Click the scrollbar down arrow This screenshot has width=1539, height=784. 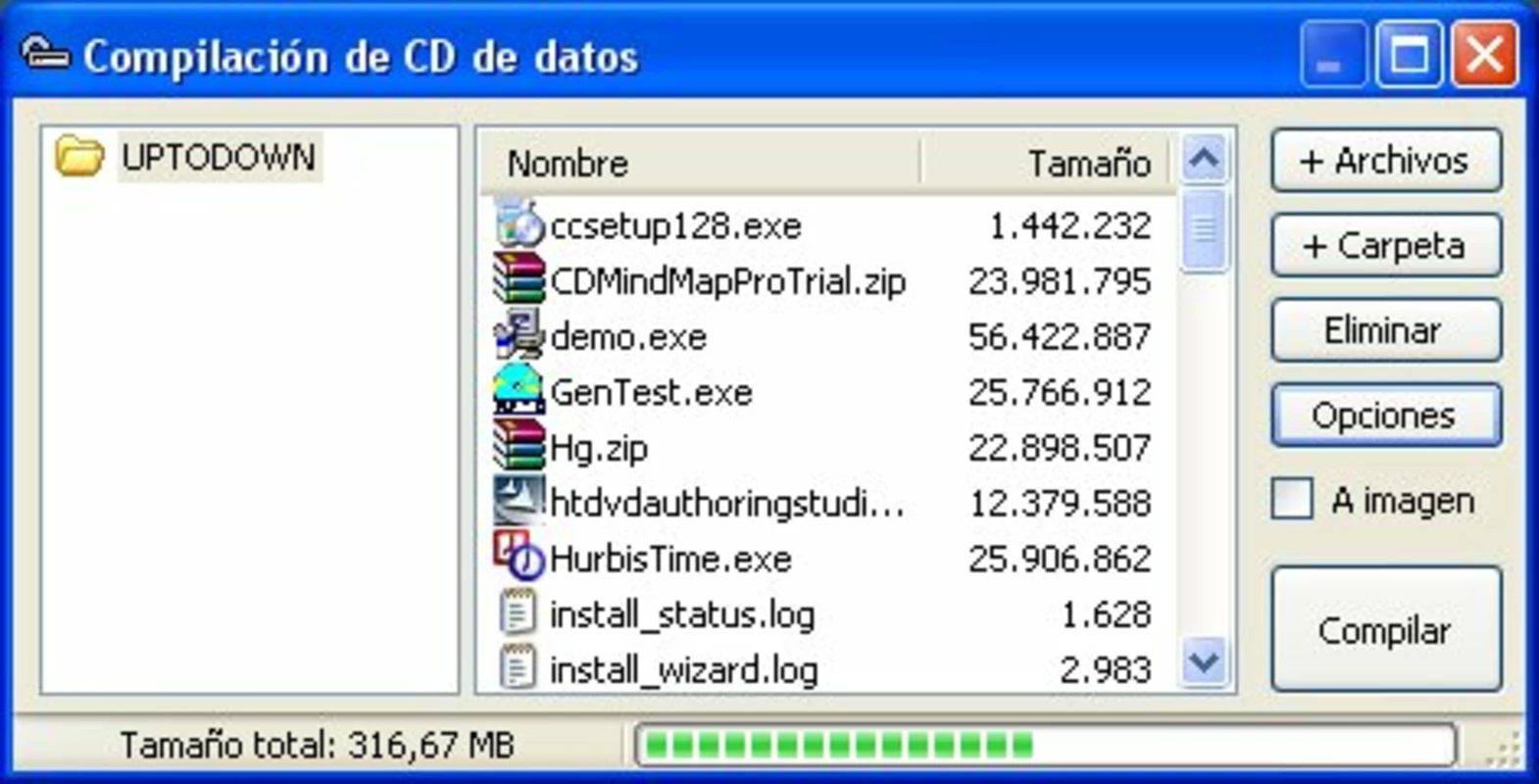[1204, 662]
